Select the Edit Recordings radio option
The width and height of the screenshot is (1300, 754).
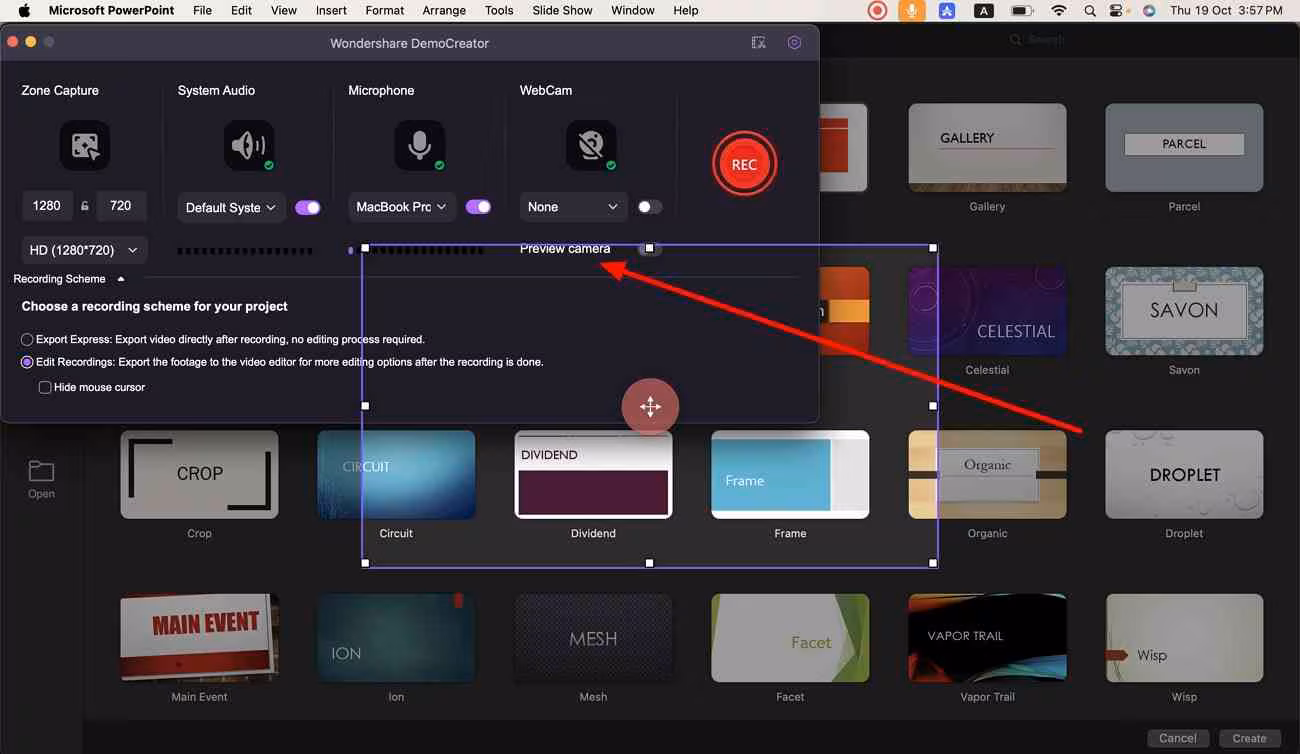[x=27, y=362]
